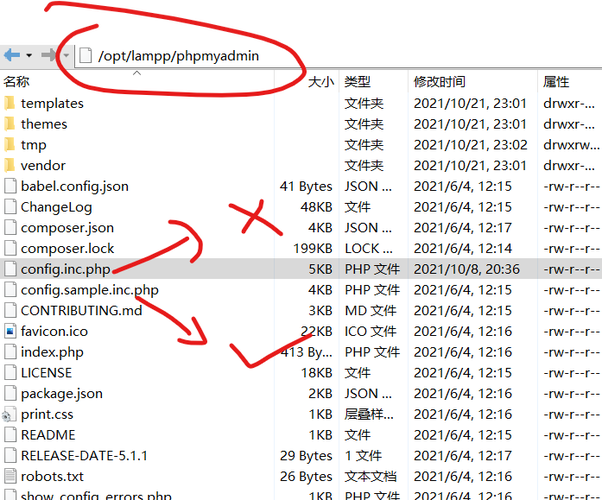The image size is (602, 500).
Task: Click the ChangeLog file icon
Action: (x=10, y=207)
